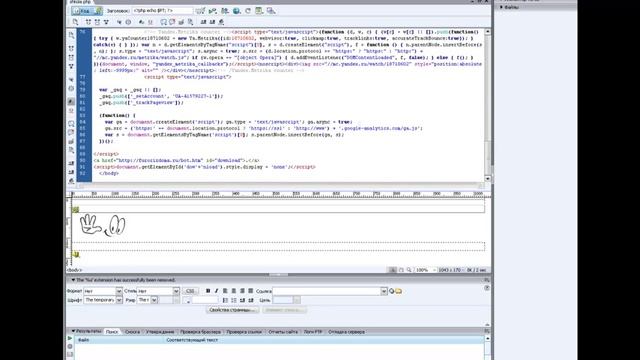Select the Утверждение results tab
This screenshot has height=360, width=640.
(x=160, y=332)
